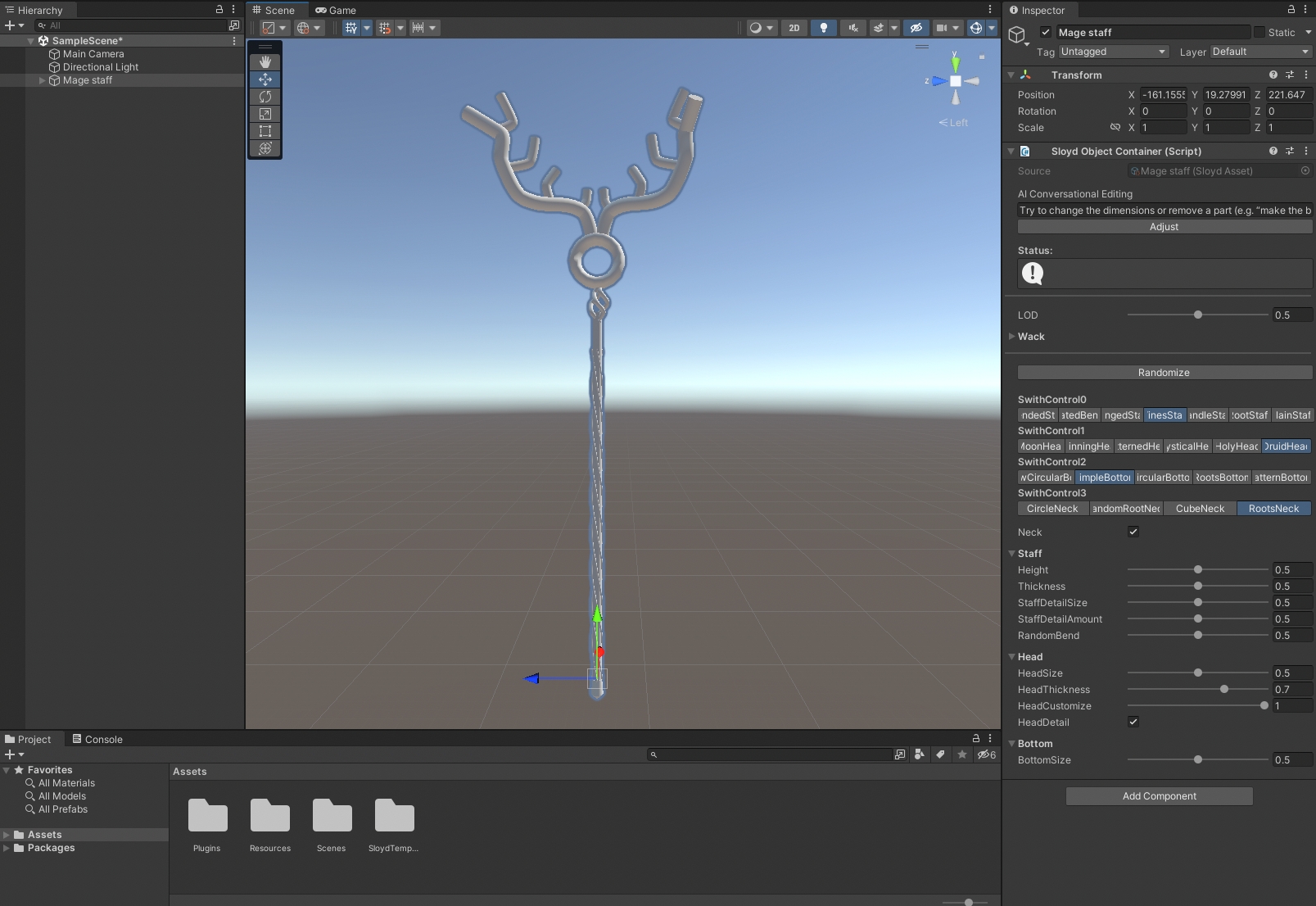The image size is (1316, 906).
Task: Open the Layer dropdown
Action: [1259, 52]
